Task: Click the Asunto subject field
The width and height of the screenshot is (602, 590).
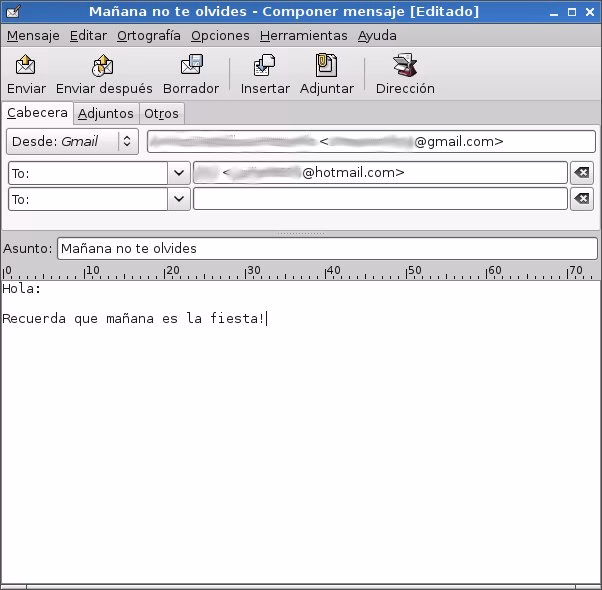Action: (327, 248)
